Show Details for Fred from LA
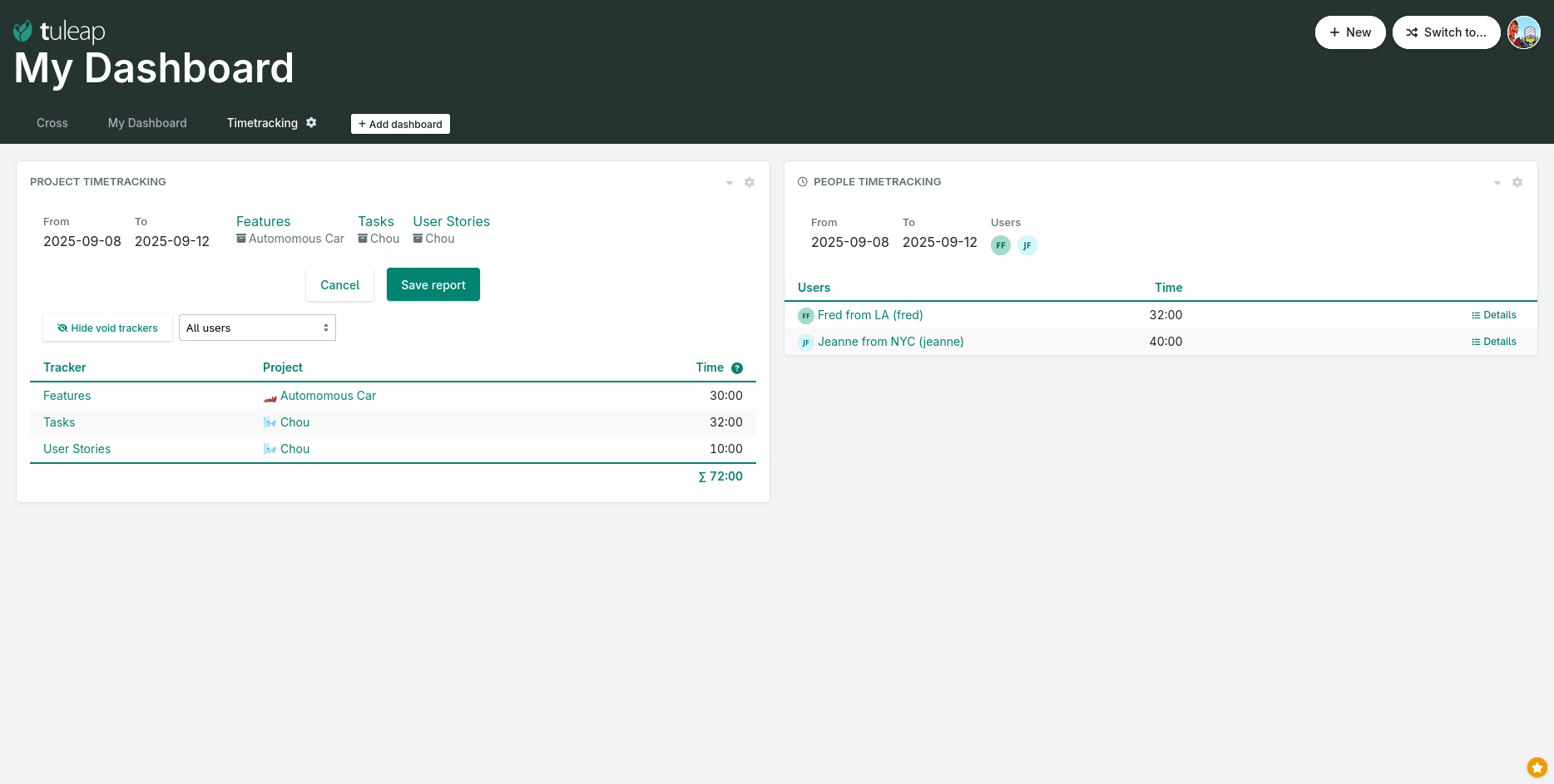The height and width of the screenshot is (784, 1554). [x=1494, y=315]
